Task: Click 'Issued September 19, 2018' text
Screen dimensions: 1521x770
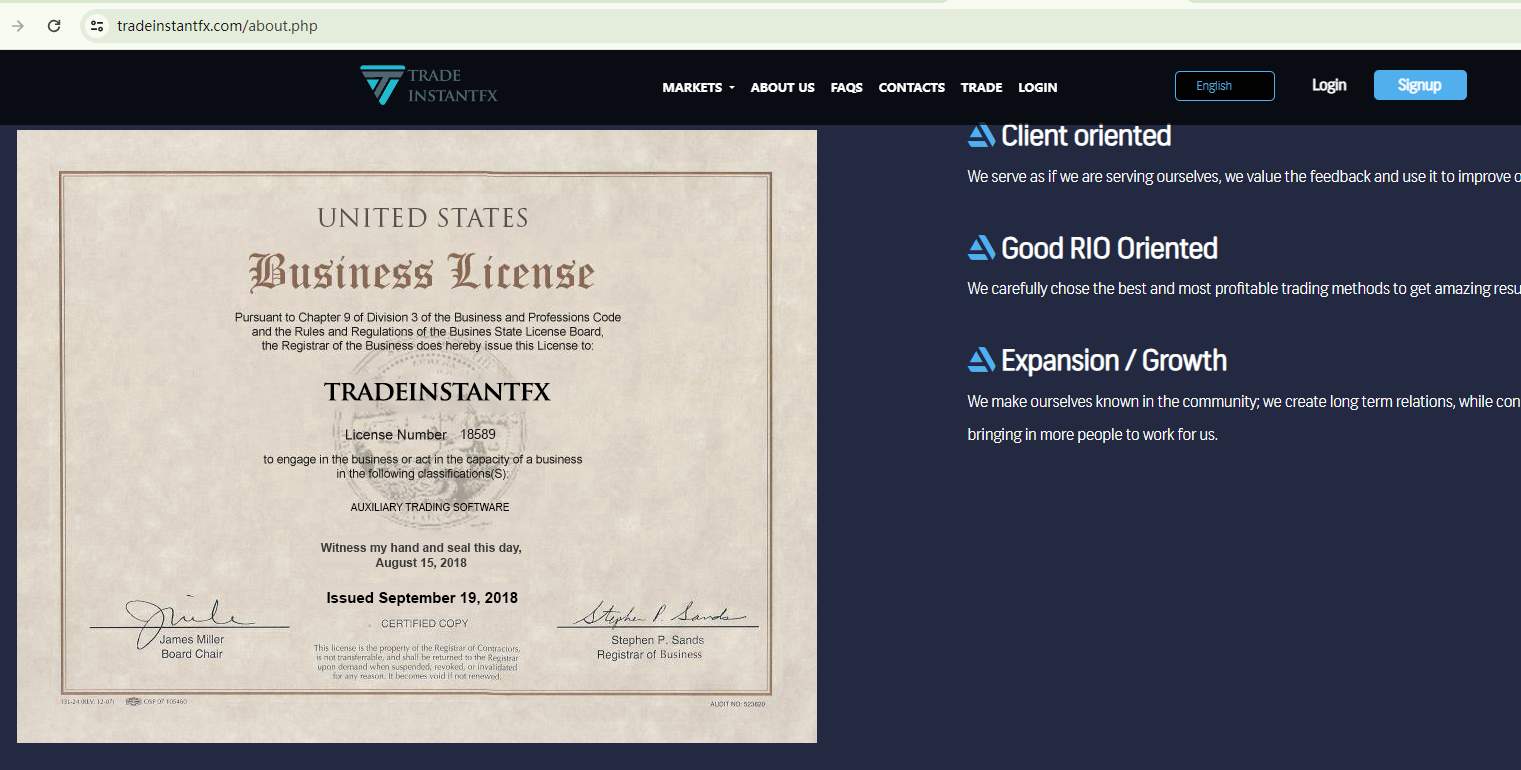Action: point(422,598)
